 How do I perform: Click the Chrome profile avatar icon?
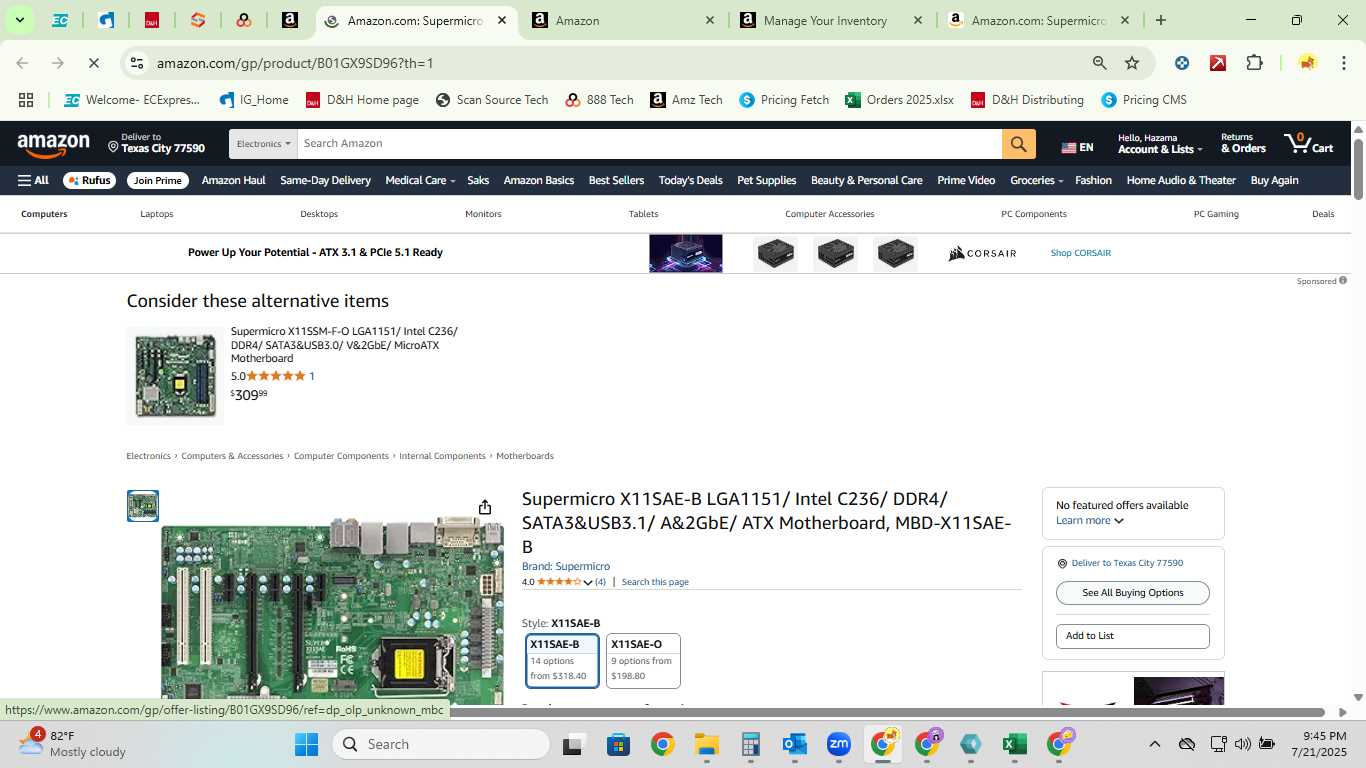pos(1306,63)
